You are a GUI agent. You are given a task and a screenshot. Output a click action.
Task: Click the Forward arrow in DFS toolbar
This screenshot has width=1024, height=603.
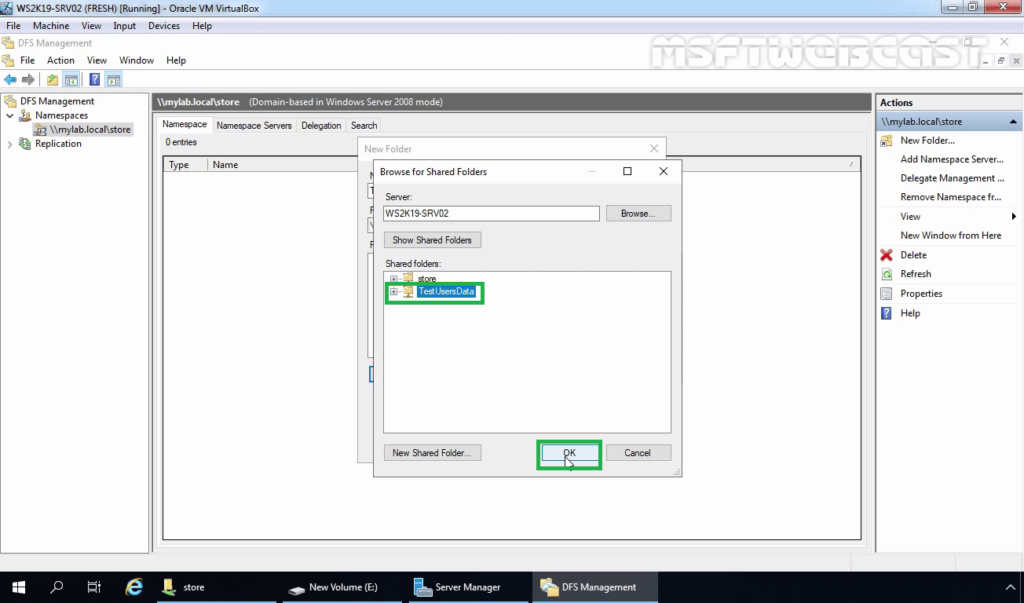28,80
